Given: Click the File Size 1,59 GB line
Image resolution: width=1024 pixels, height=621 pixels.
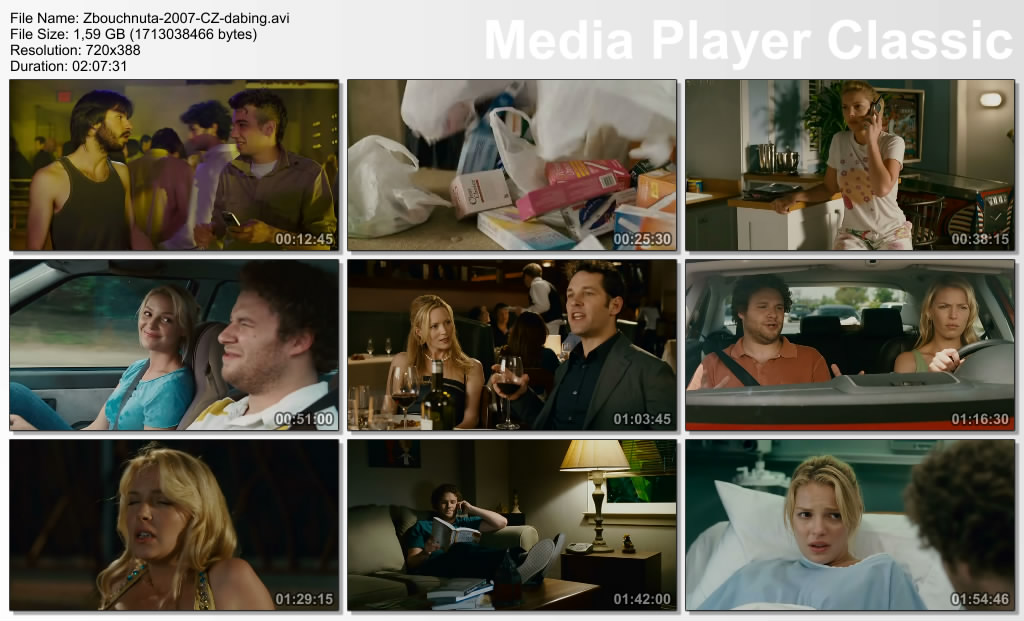Looking at the screenshot, I should [x=133, y=34].
